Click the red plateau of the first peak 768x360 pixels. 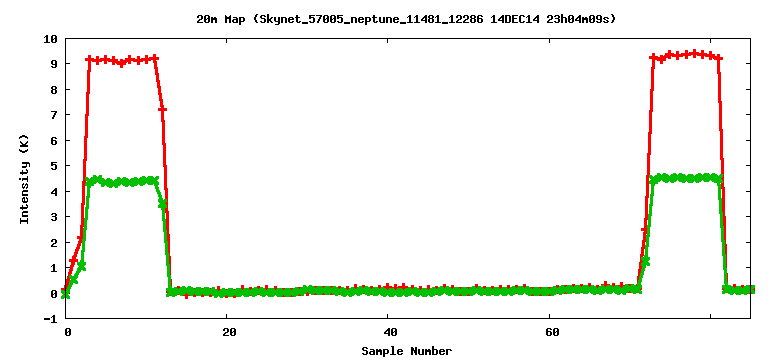122,60
